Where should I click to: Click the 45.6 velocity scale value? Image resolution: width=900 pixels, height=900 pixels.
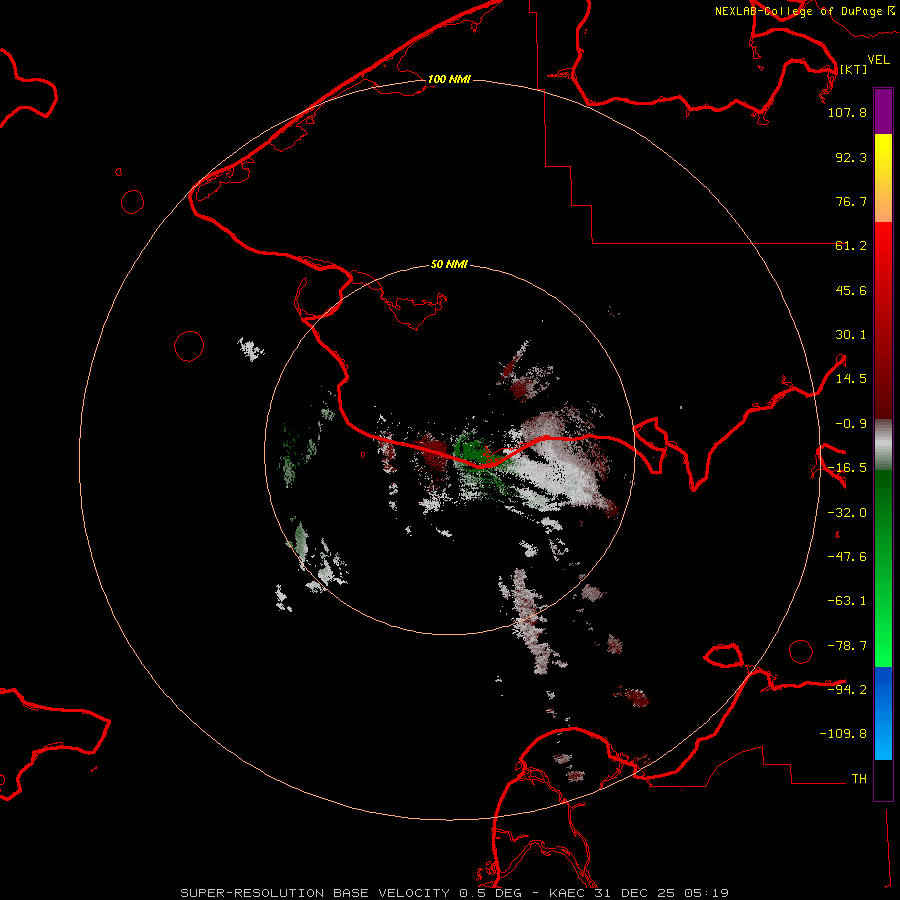851,290
